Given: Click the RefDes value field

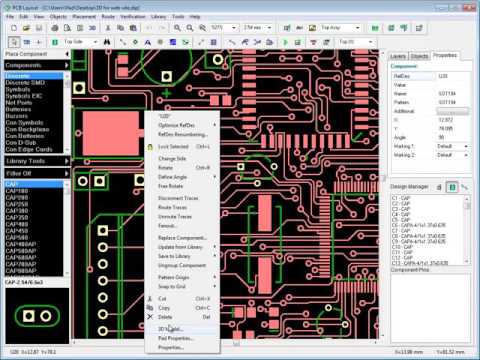Looking at the screenshot, I should tap(452, 76).
